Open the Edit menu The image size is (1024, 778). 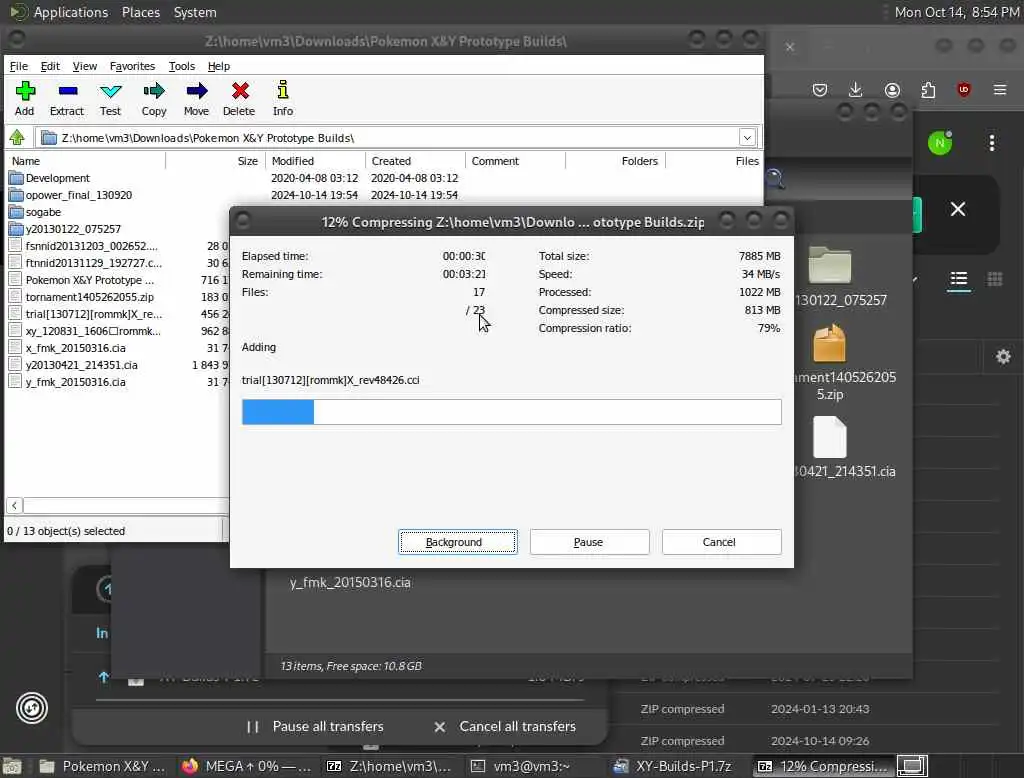50,66
